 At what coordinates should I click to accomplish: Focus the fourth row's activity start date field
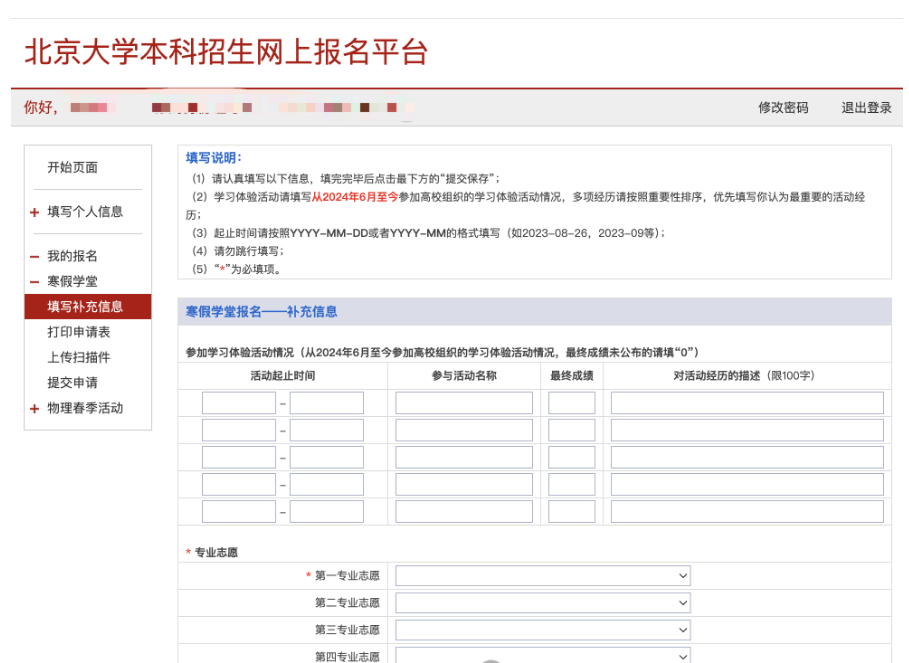(x=239, y=484)
